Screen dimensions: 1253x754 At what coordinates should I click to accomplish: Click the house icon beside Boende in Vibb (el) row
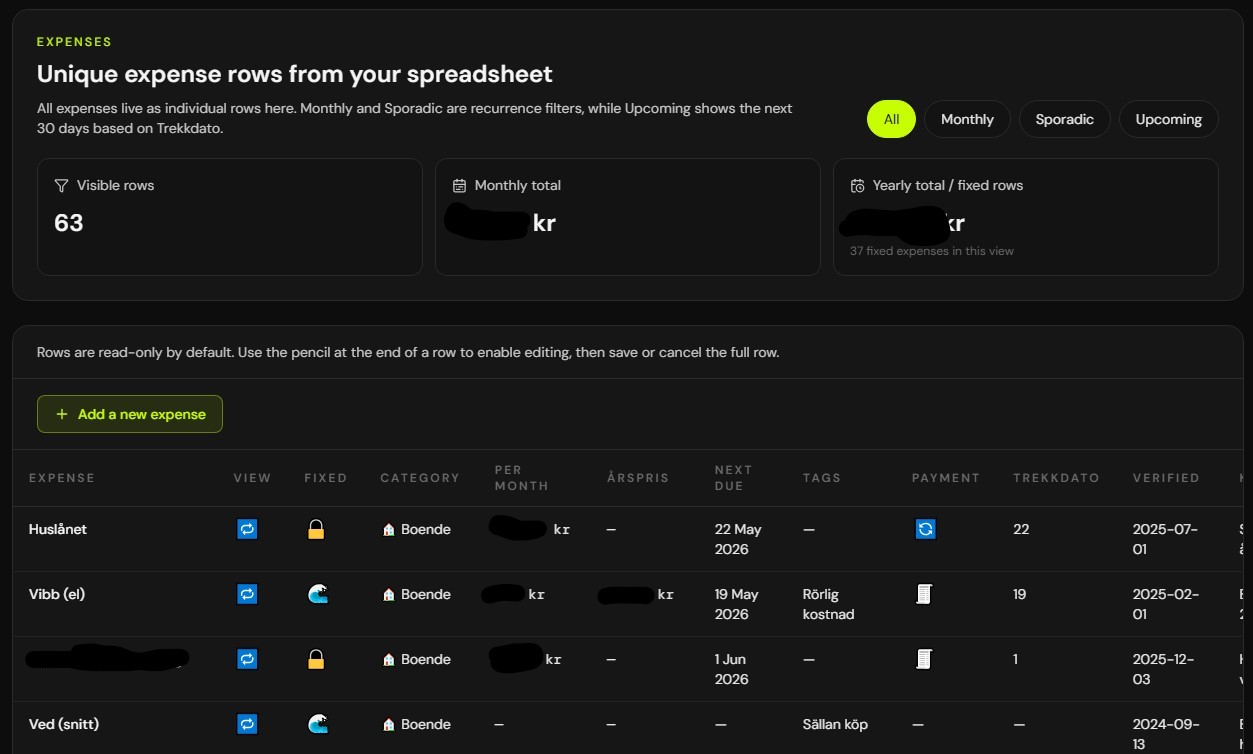pyautogui.click(x=388, y=594)
